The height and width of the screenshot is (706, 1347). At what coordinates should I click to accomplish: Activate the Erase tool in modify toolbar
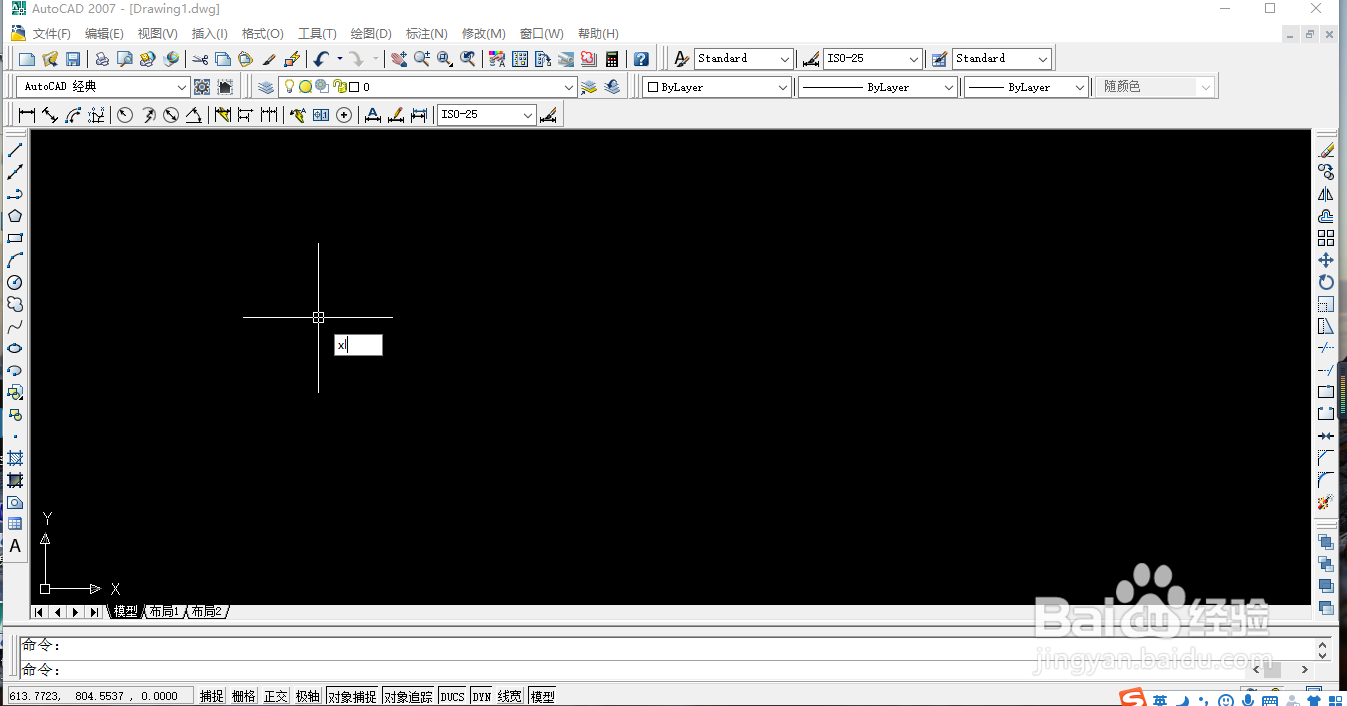coord(1326,150)
